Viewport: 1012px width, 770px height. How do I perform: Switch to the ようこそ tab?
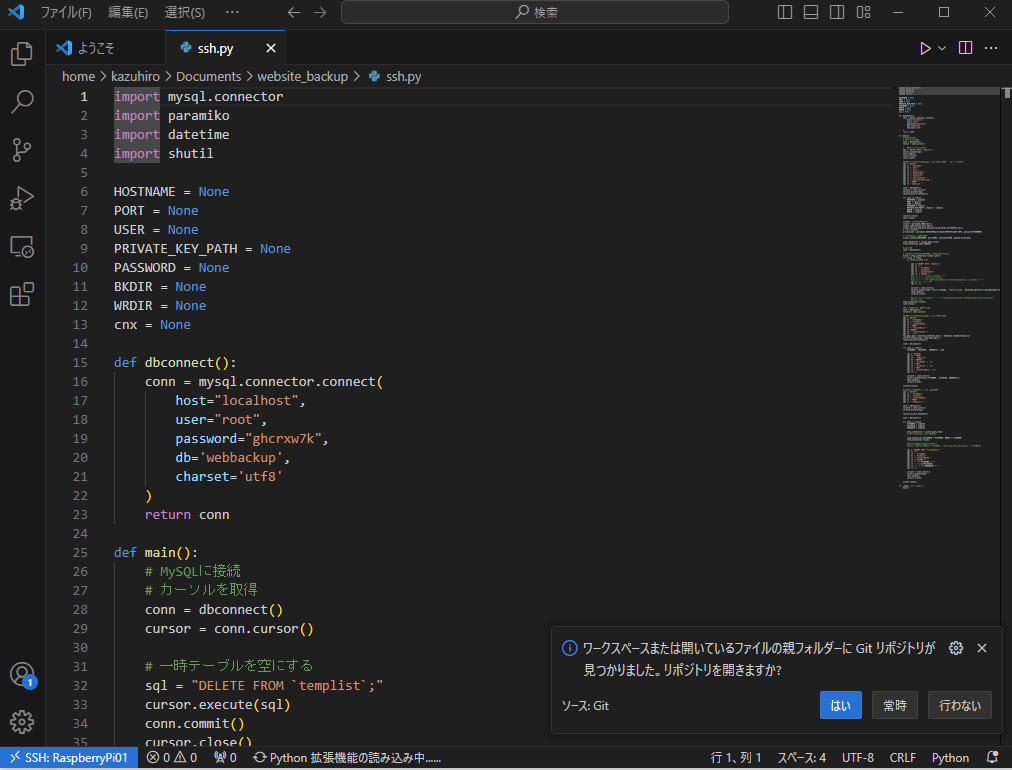coord(97,48)
